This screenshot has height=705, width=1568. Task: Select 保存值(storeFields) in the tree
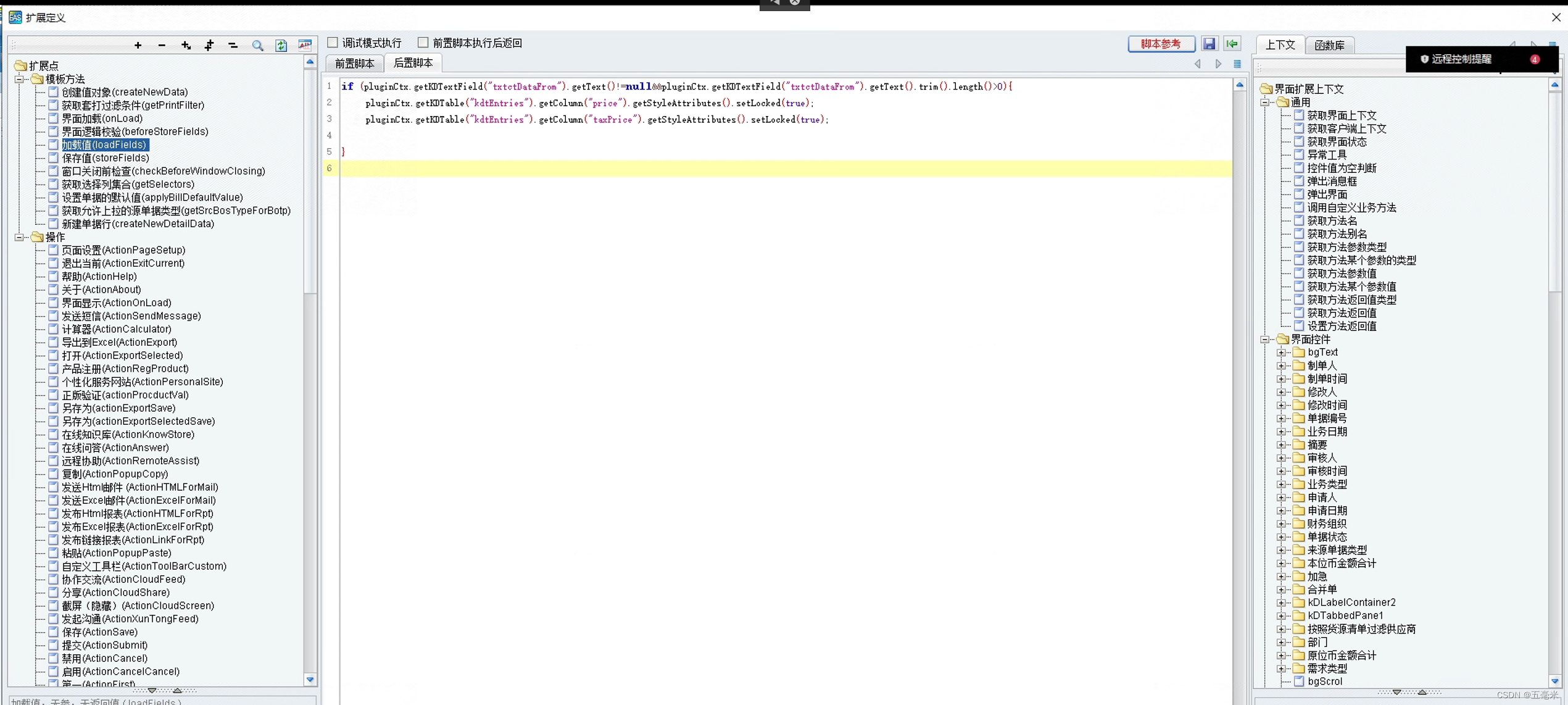pyautogui.click(x=105, y=158)
